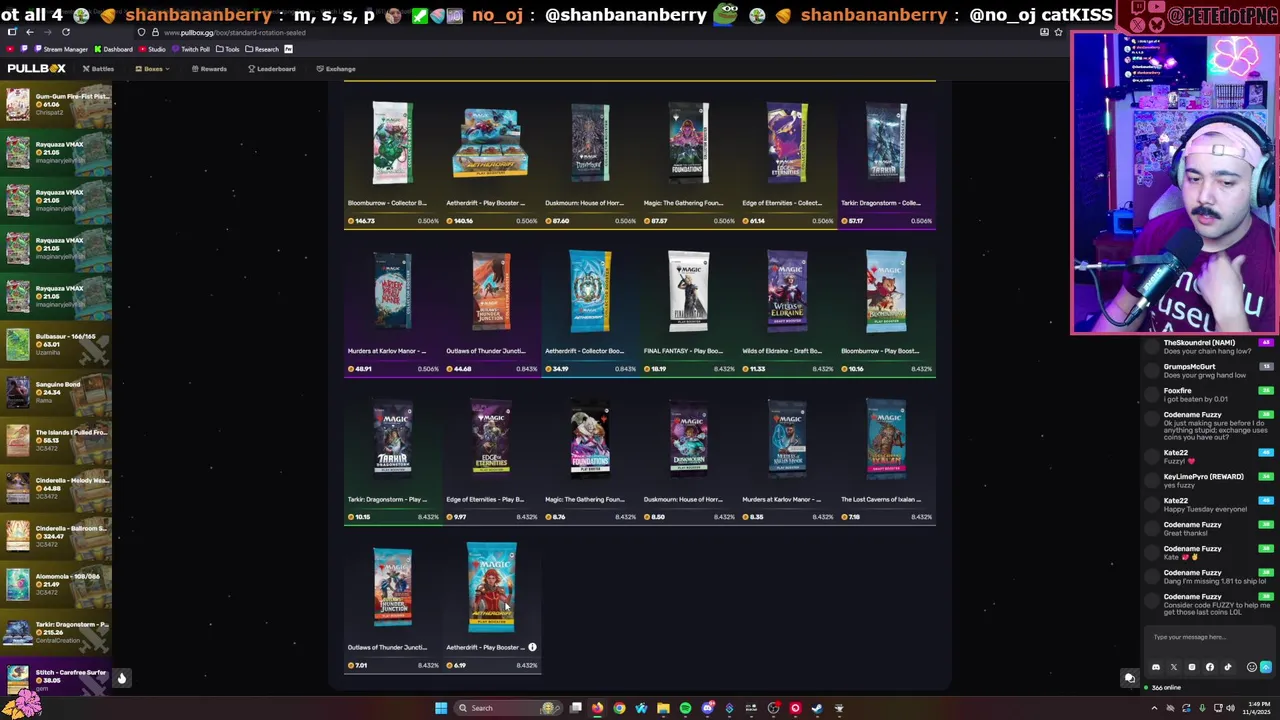
Task: Click info icon on Aetherdrift Play Booster
Action: [x=532, y=647]
